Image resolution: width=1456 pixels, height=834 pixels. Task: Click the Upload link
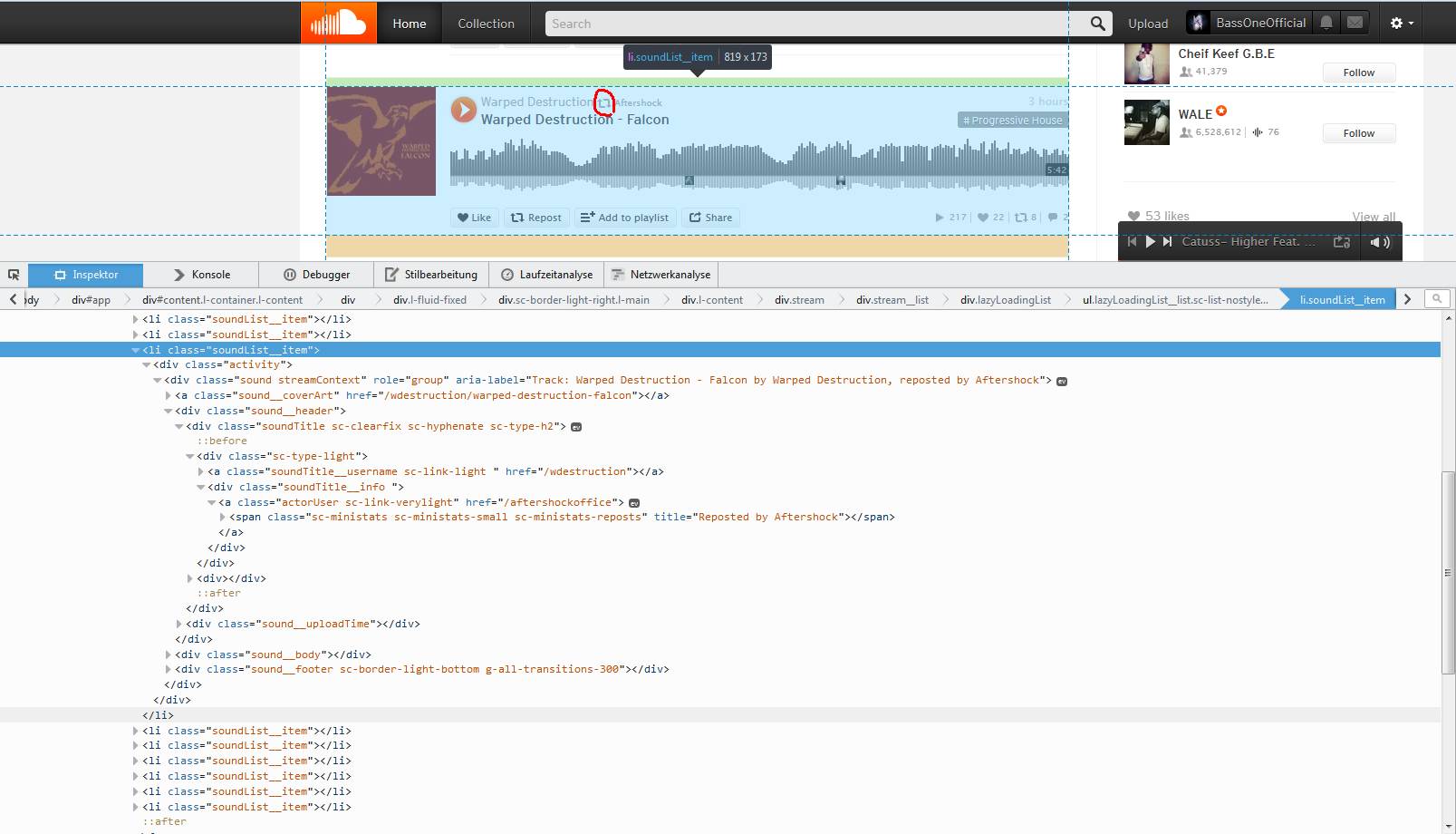(x=1148, y=24)
